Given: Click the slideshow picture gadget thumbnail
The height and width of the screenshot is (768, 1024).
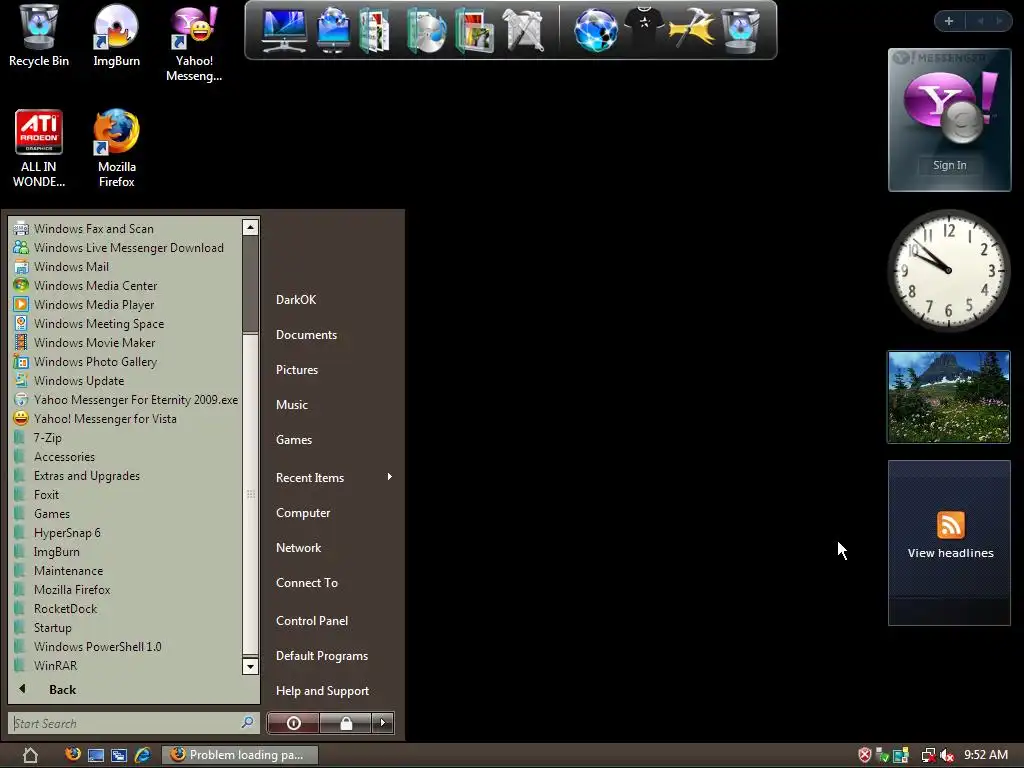Looking at the screenshot, I should tap(948, 397).
